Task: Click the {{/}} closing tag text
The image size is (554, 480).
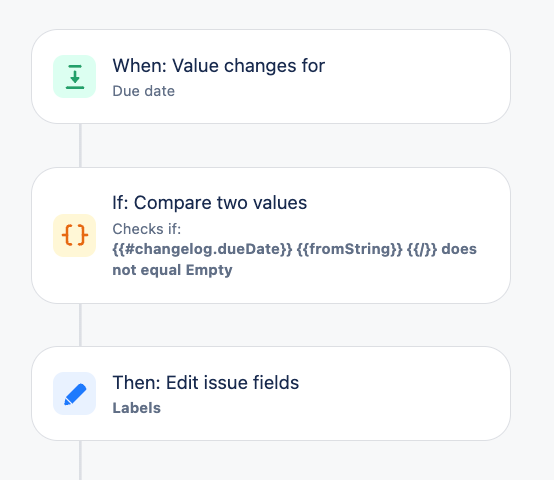Action: click(x=422, y=249)
